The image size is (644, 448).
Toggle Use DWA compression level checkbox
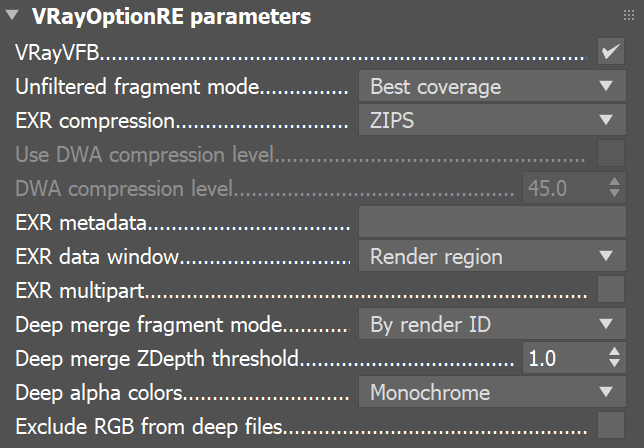pos(610,155)
